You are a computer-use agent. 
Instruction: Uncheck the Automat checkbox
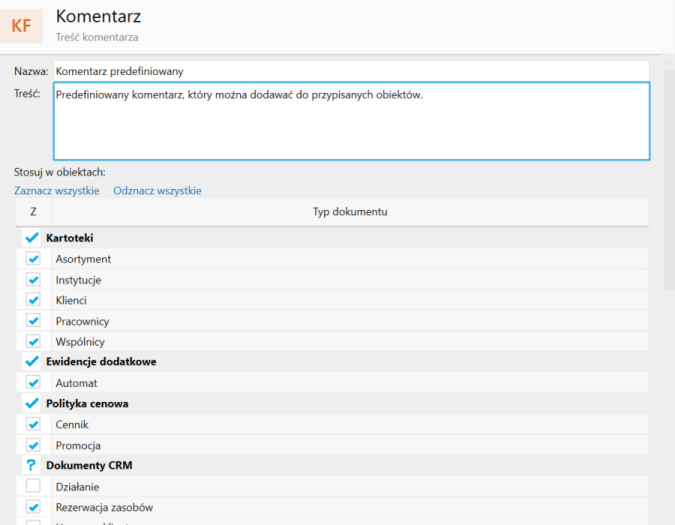pyautogui.click(x=33, y=382)
